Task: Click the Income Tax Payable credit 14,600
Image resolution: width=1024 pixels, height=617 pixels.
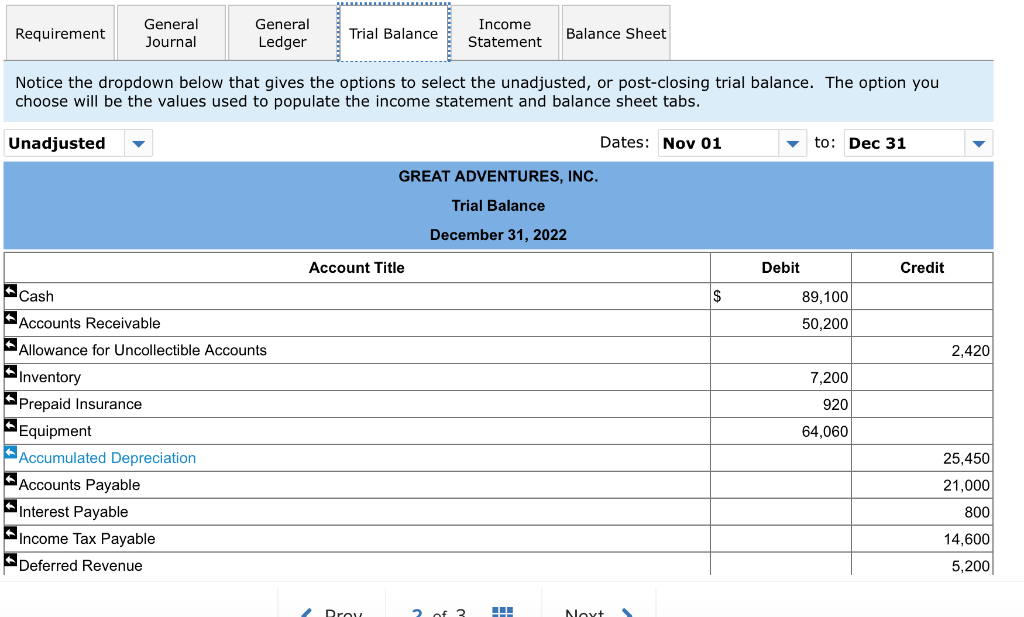Action: (x=967, y=539)
